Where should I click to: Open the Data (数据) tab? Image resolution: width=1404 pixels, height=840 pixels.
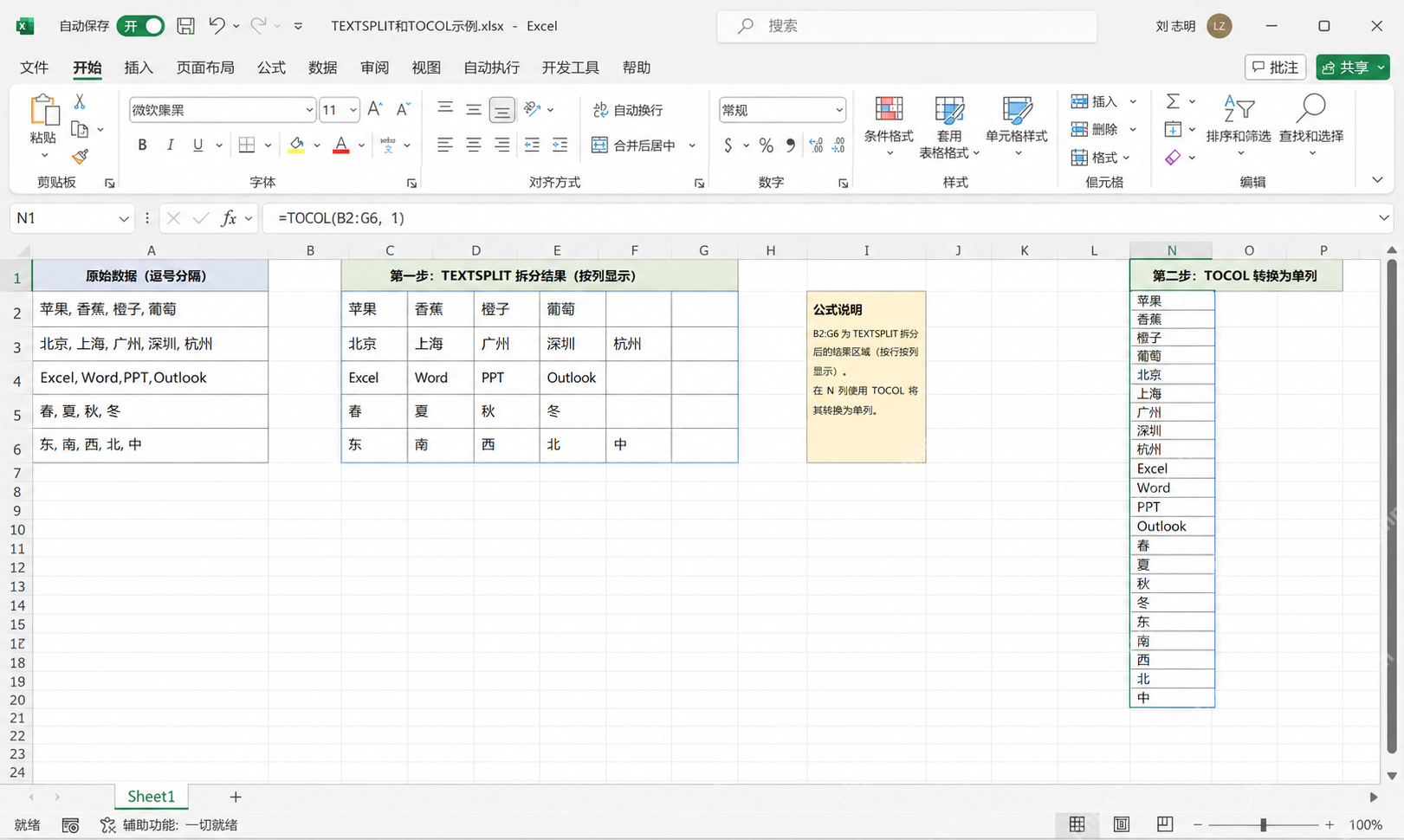(x=323, y=68)
